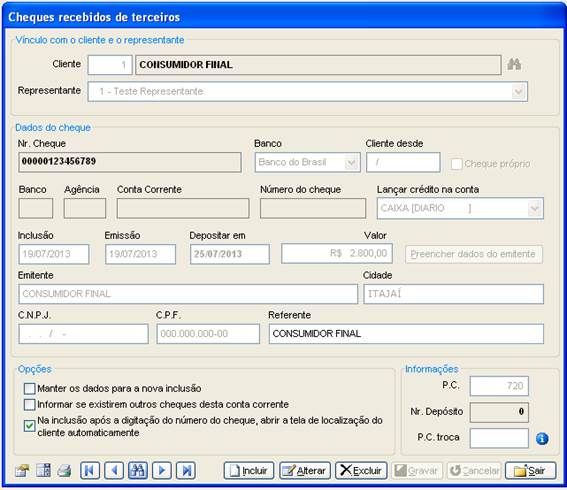
Task: Check Informar se existirem outros cheques option
Action: click(29, 404)
